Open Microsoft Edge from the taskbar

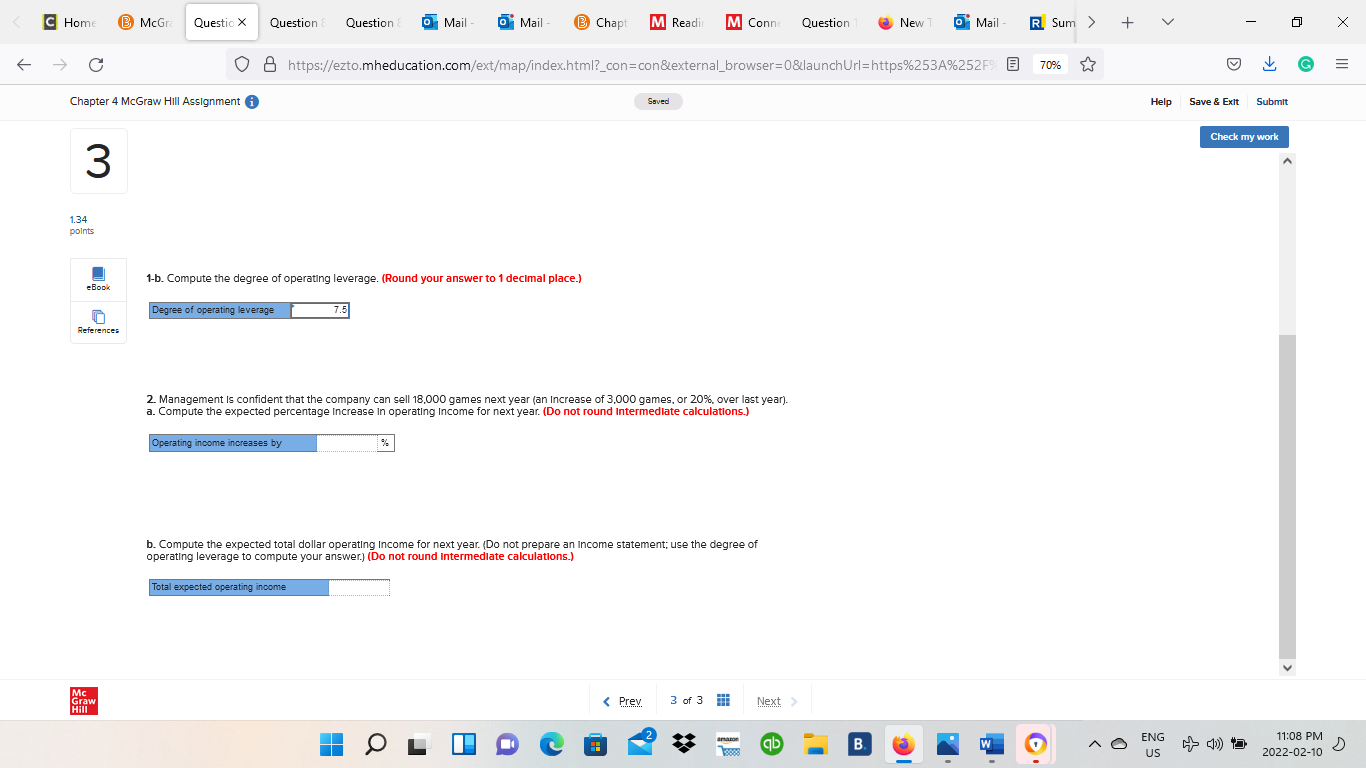pos(551,744)
